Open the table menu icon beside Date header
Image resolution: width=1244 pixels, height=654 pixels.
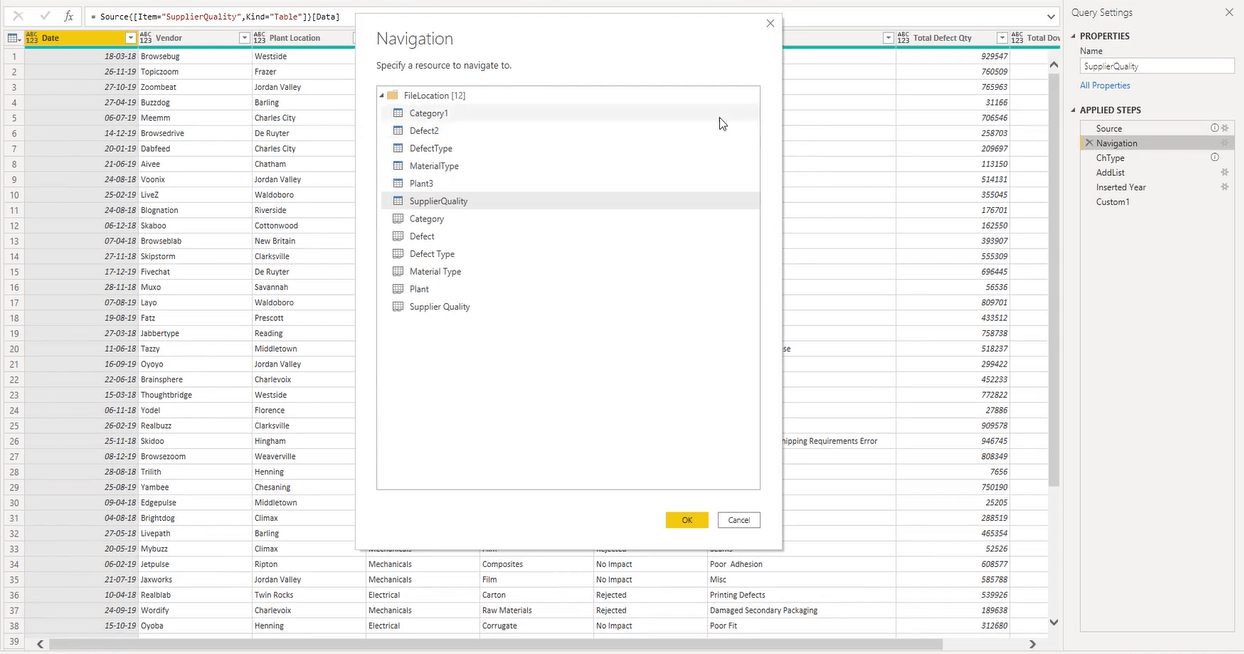coord(14,38)
